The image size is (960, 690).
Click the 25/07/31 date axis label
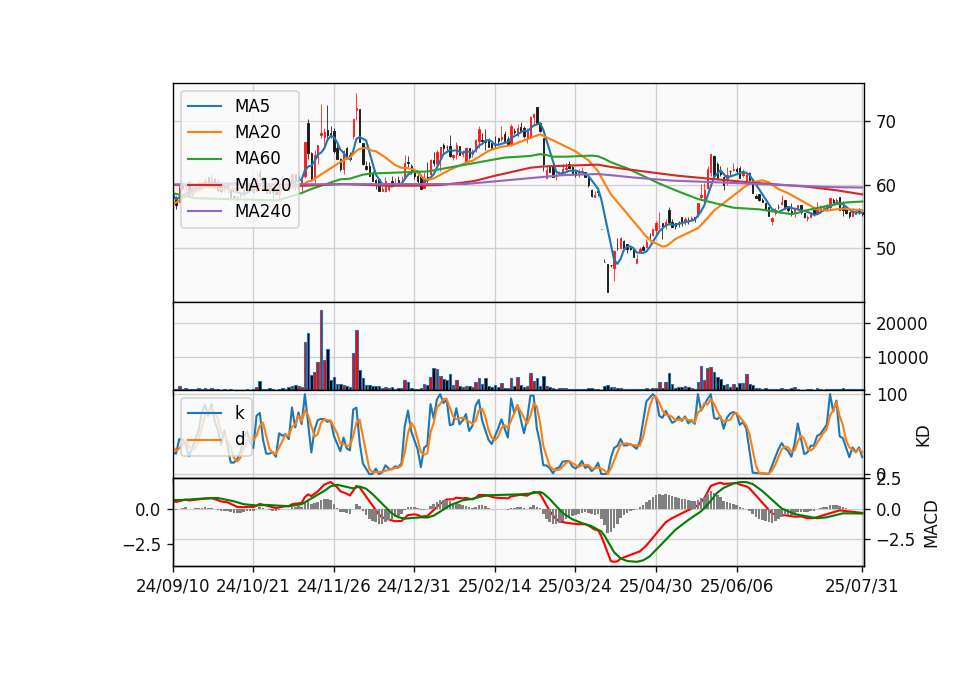coord(861,586)
